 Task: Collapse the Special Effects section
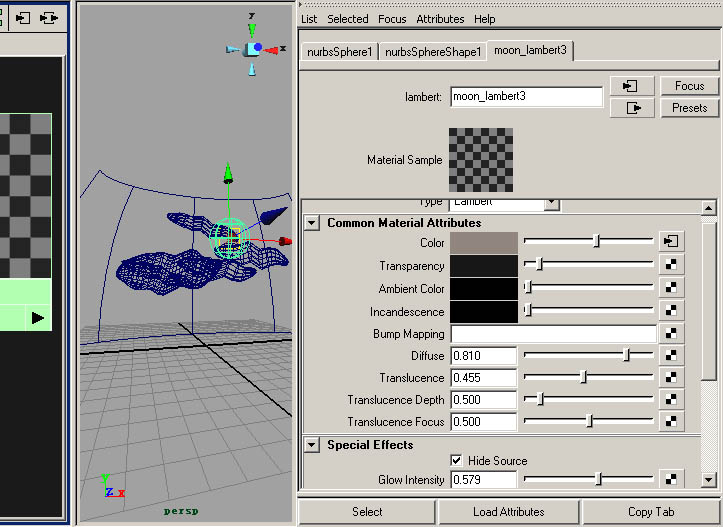312,445
